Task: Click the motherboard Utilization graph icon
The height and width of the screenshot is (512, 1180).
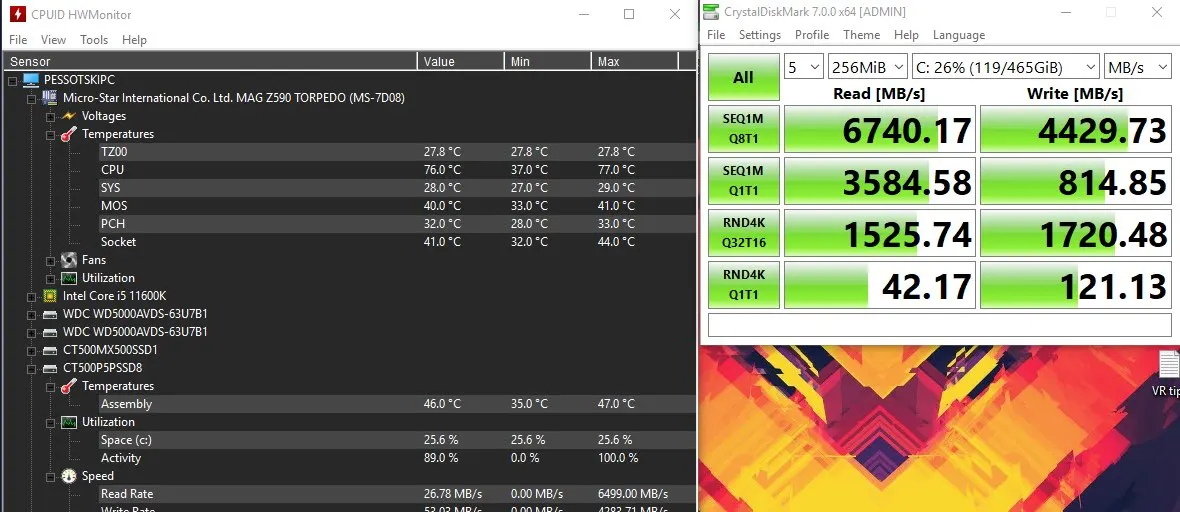Action: point(68,278)
